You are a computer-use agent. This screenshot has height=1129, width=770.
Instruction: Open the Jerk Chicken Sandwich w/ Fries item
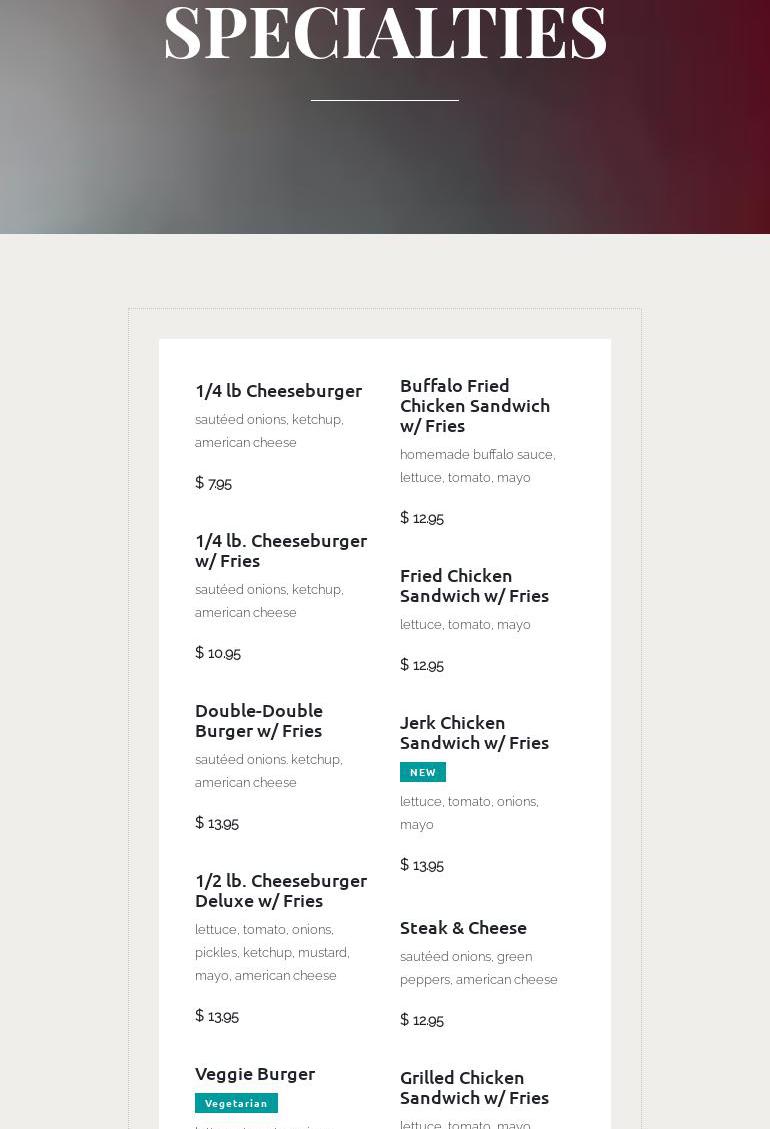(474, 733)
